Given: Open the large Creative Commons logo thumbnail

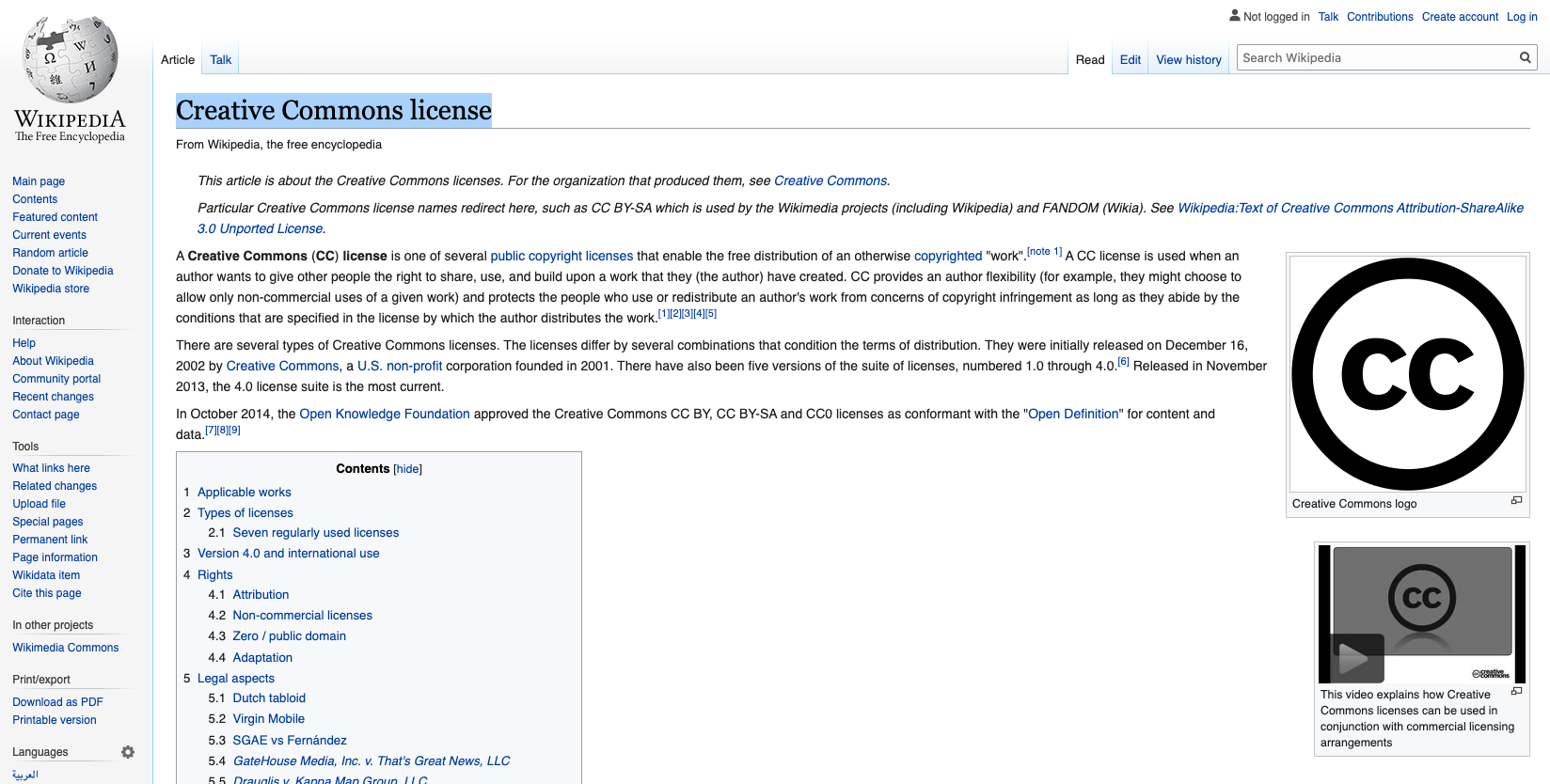Looking at the screenshot, I should (x=1407, y=374).
